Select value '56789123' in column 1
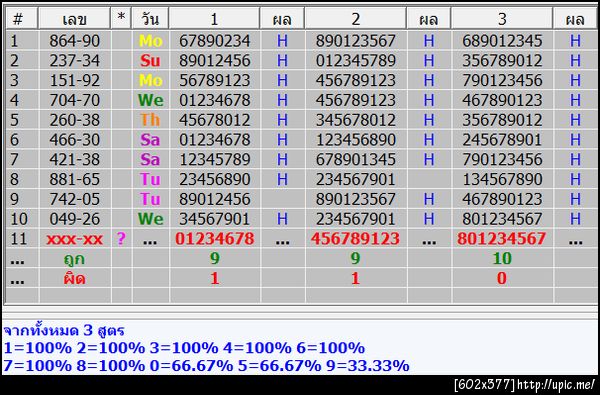 click(x=215, y=80)
